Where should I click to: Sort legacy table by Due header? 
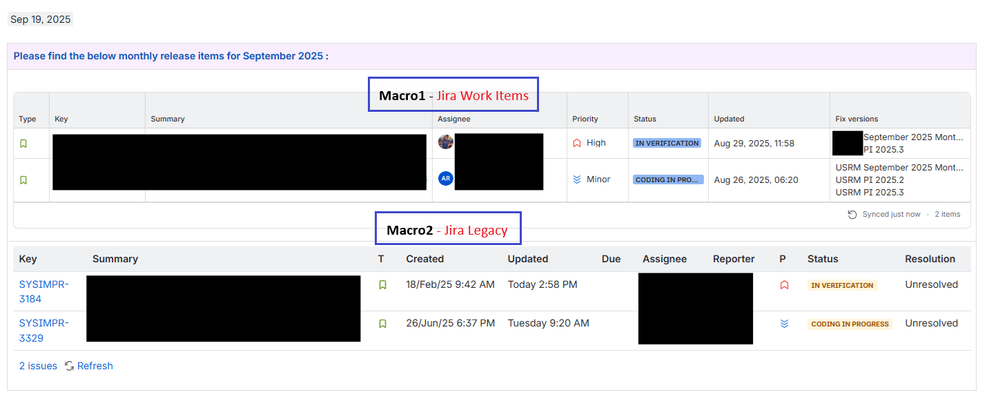(x=611, y=259)
